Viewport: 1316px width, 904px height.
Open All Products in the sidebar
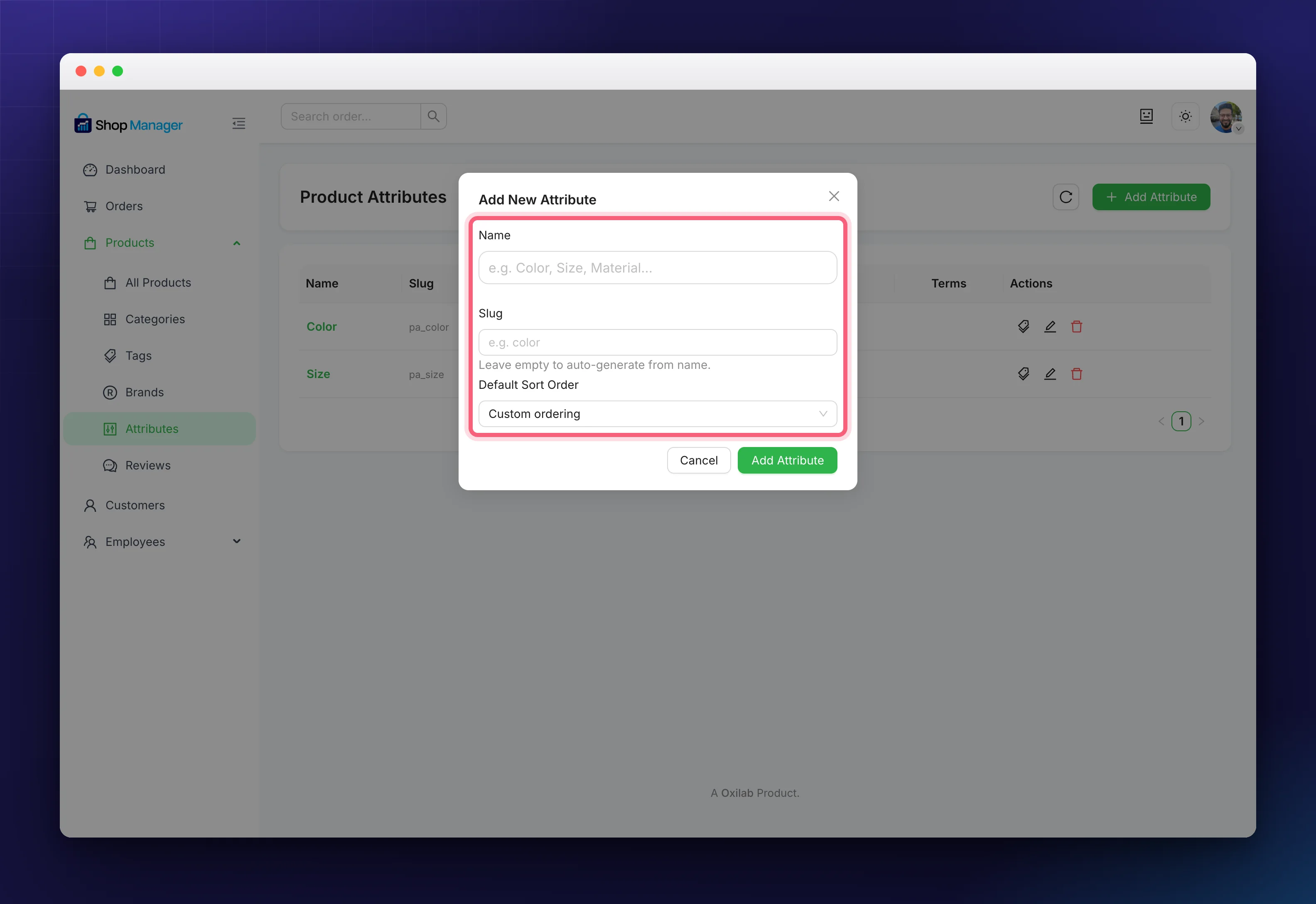click(x=159, y=282)
